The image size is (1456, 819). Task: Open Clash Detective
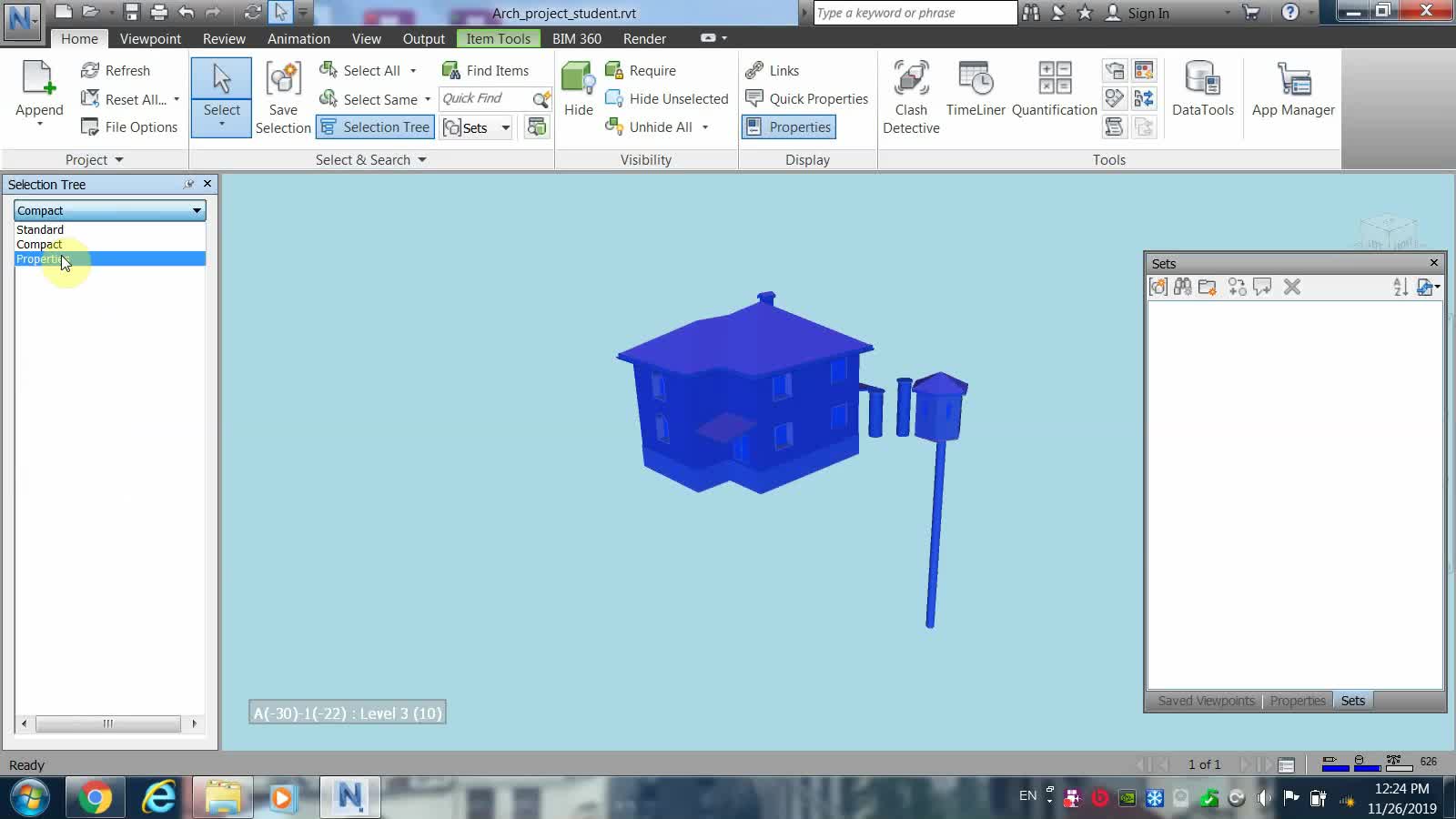pyautogui.click(x=911, y=96)
